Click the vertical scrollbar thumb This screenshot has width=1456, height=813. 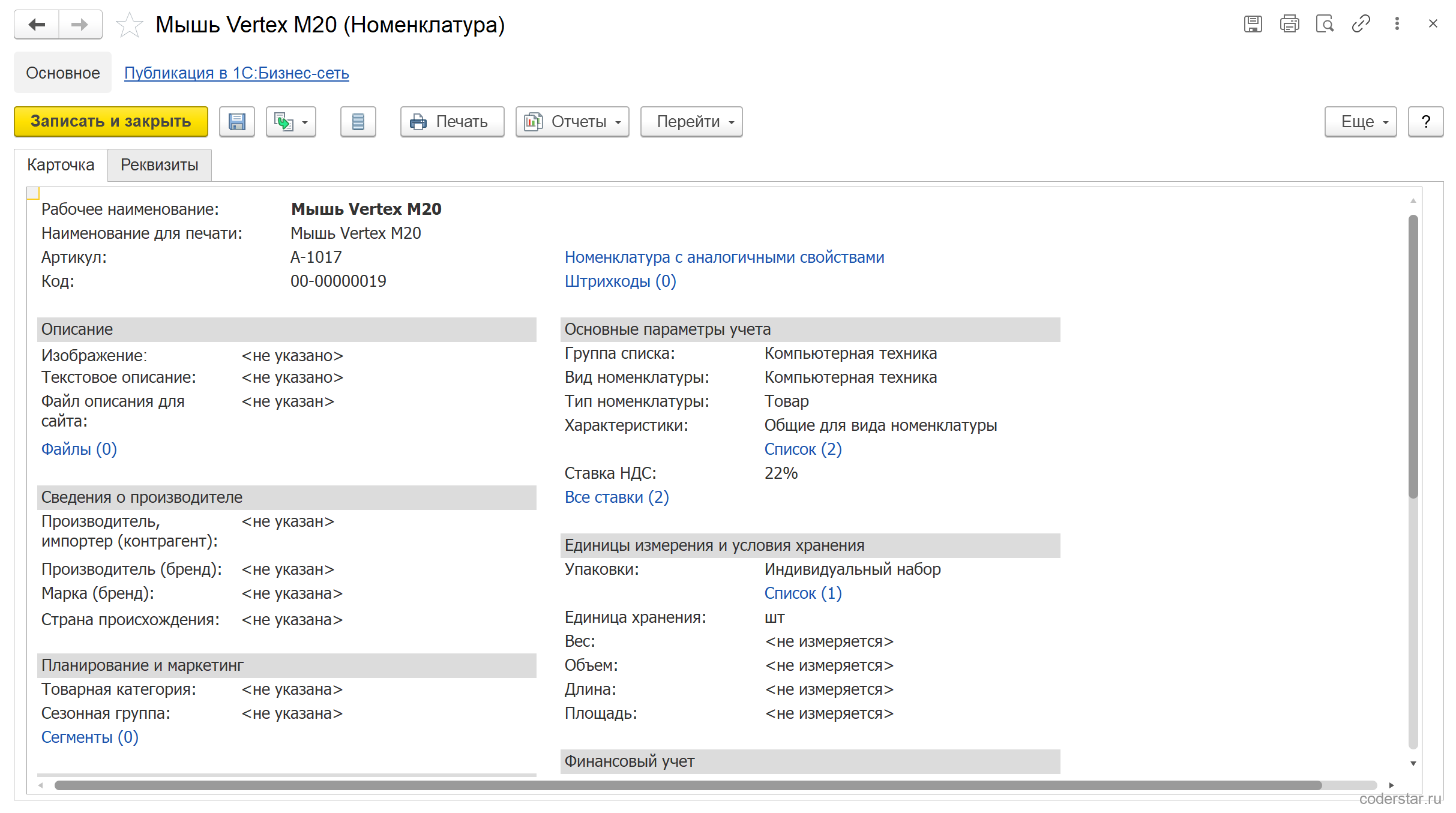pyautogui.click(x=1413, y=356)
